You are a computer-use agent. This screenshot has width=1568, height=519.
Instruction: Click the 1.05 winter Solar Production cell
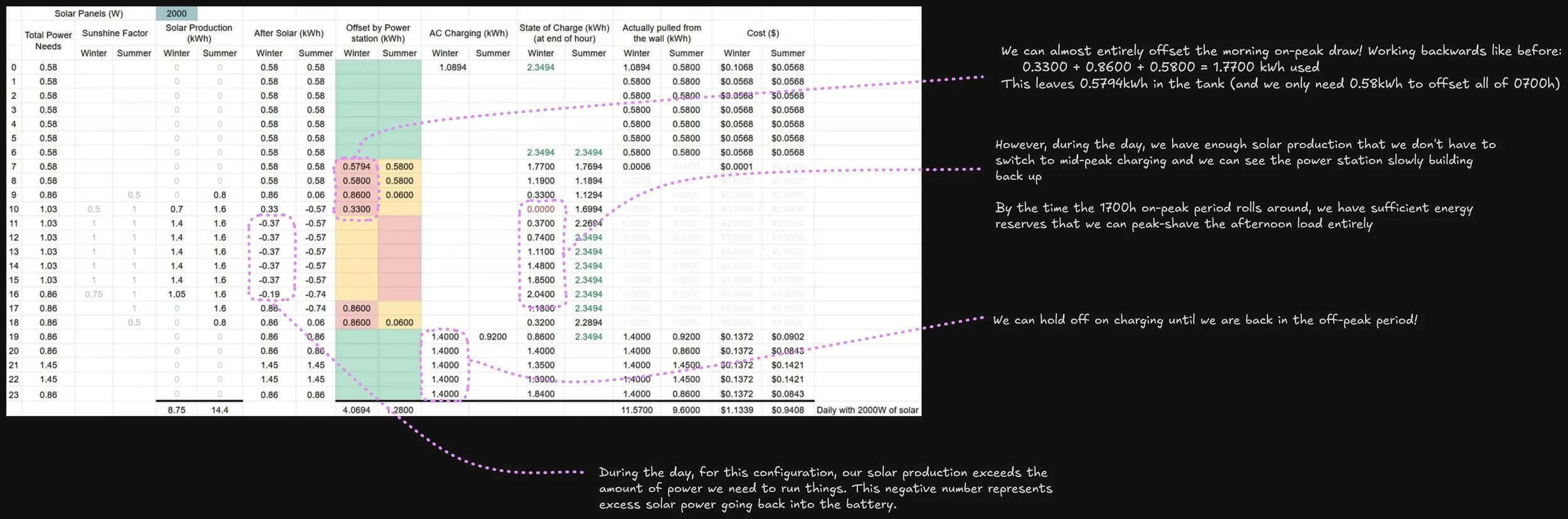(x=176, y=294)
